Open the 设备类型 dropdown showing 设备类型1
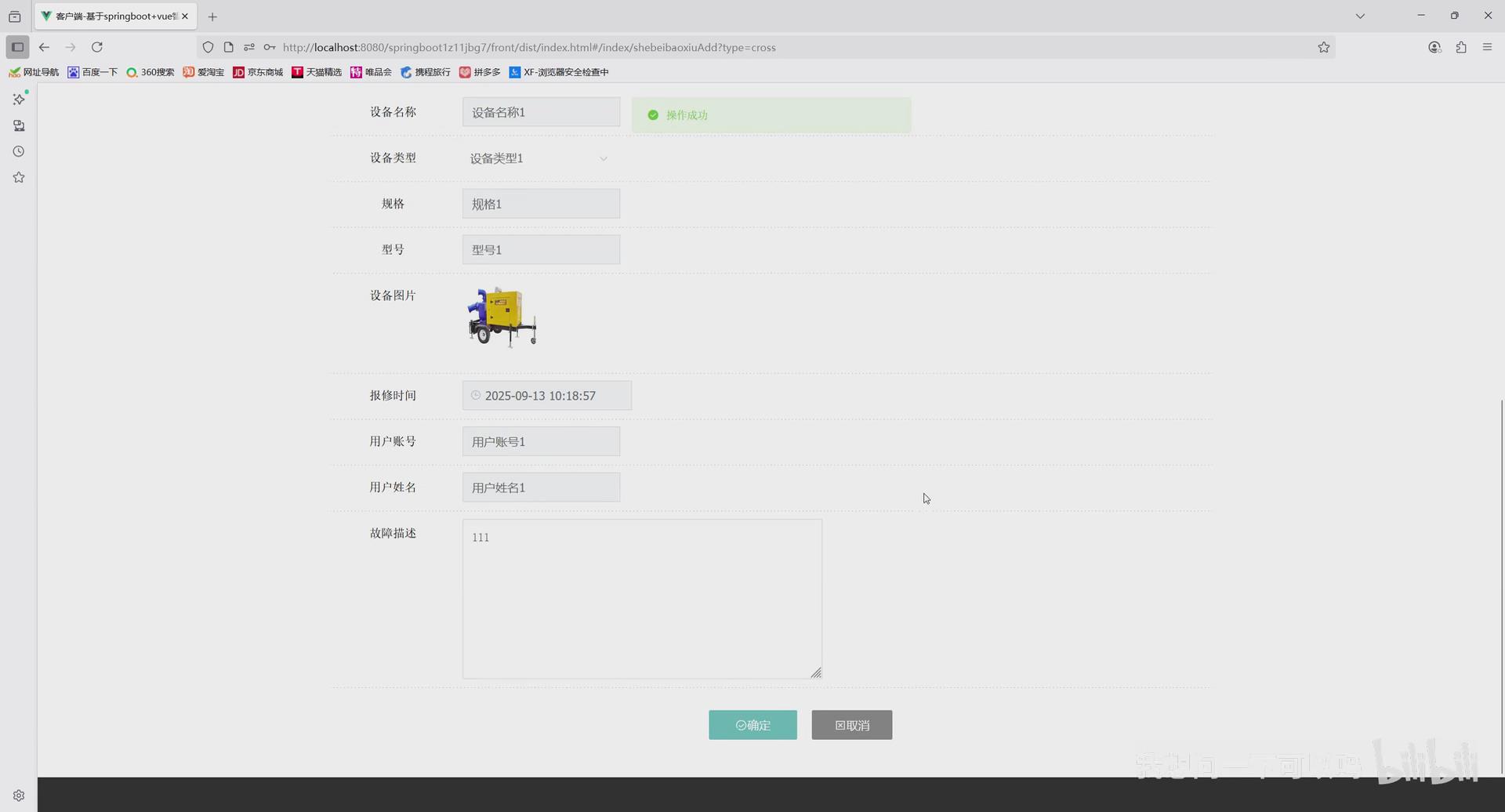Screen dimensions: 1505x812 pos(541,158)
